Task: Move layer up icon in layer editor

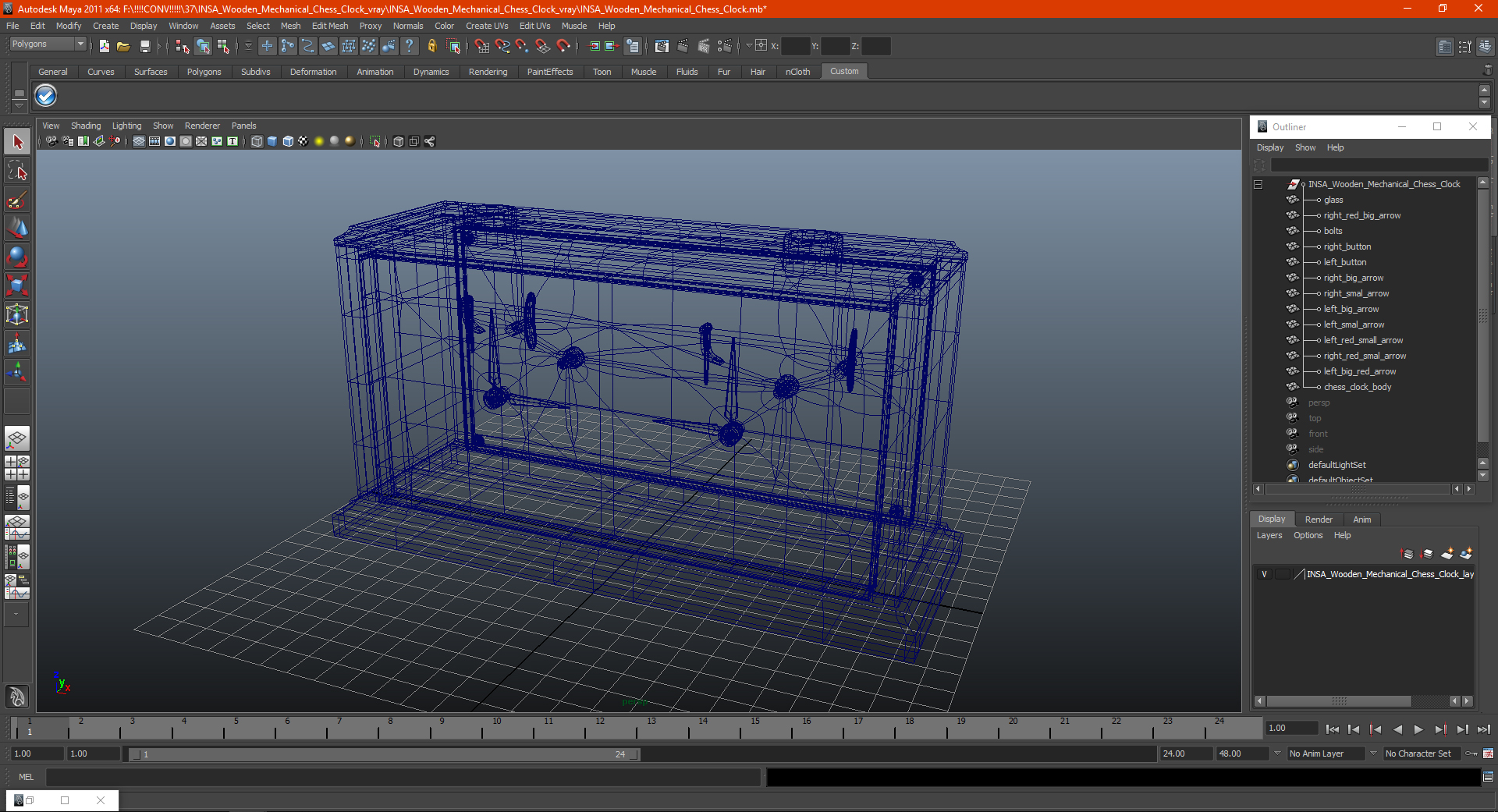Action: pyautogui.click(x=1407, y=554)
